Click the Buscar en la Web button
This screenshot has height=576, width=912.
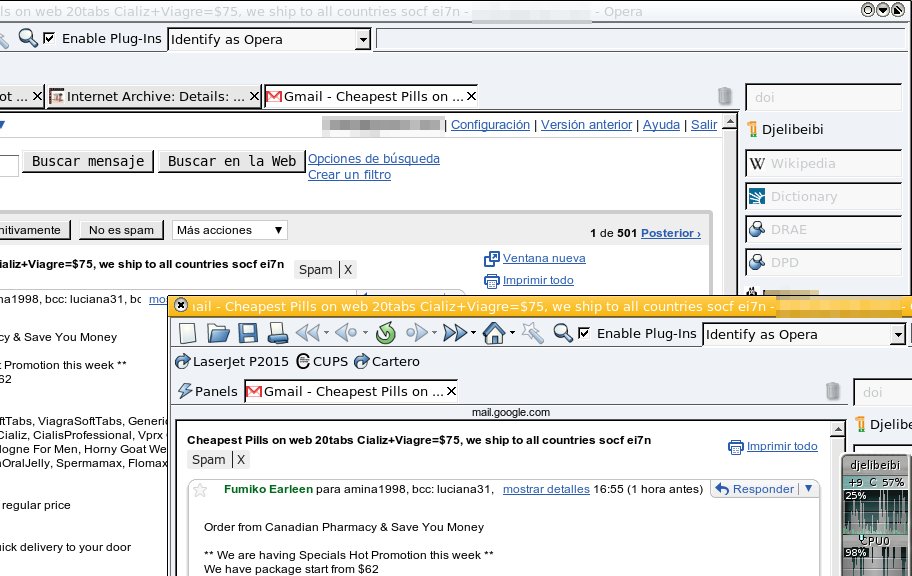[x=231, y=161]
